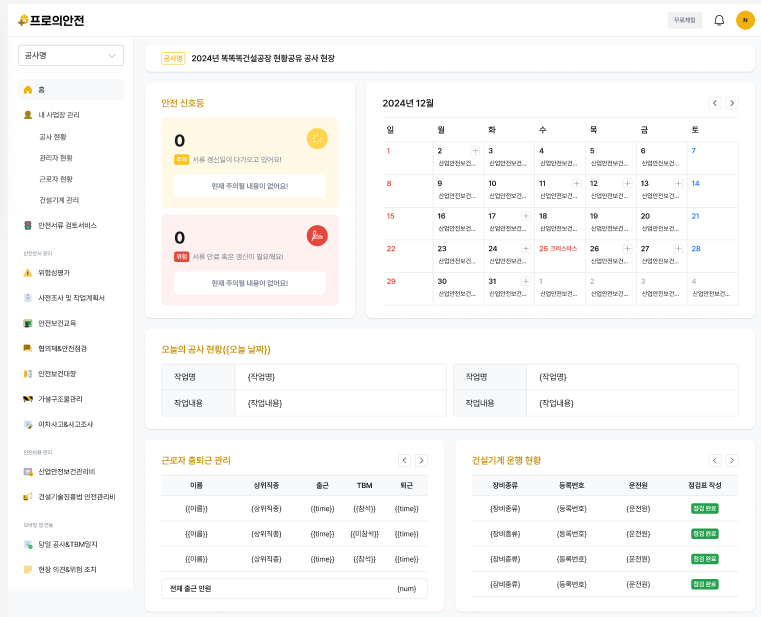Expand the plus icon on December 2
761x617 pixels.
tap(475, 151)
